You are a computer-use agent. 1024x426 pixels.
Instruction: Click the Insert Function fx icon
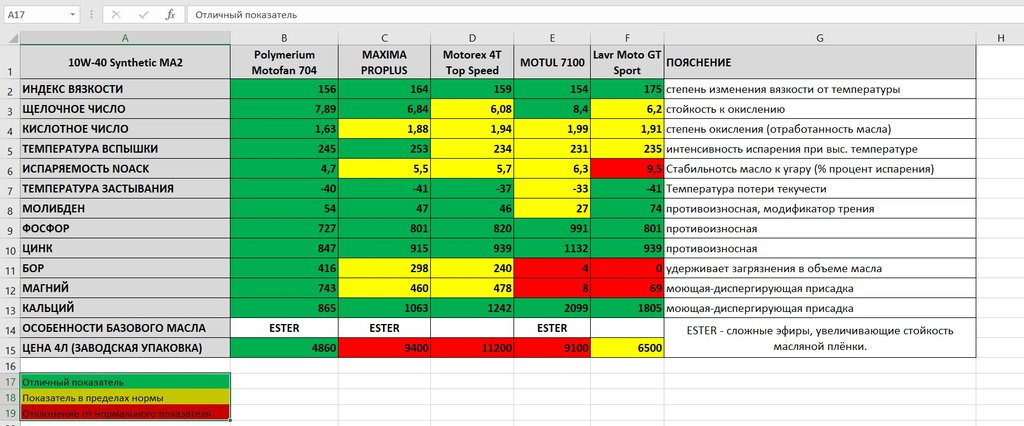[170, 14]
